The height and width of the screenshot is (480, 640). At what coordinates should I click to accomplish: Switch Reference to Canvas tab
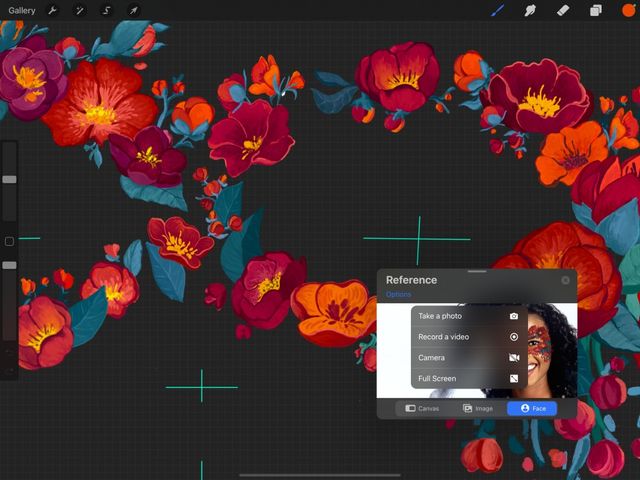422,409
